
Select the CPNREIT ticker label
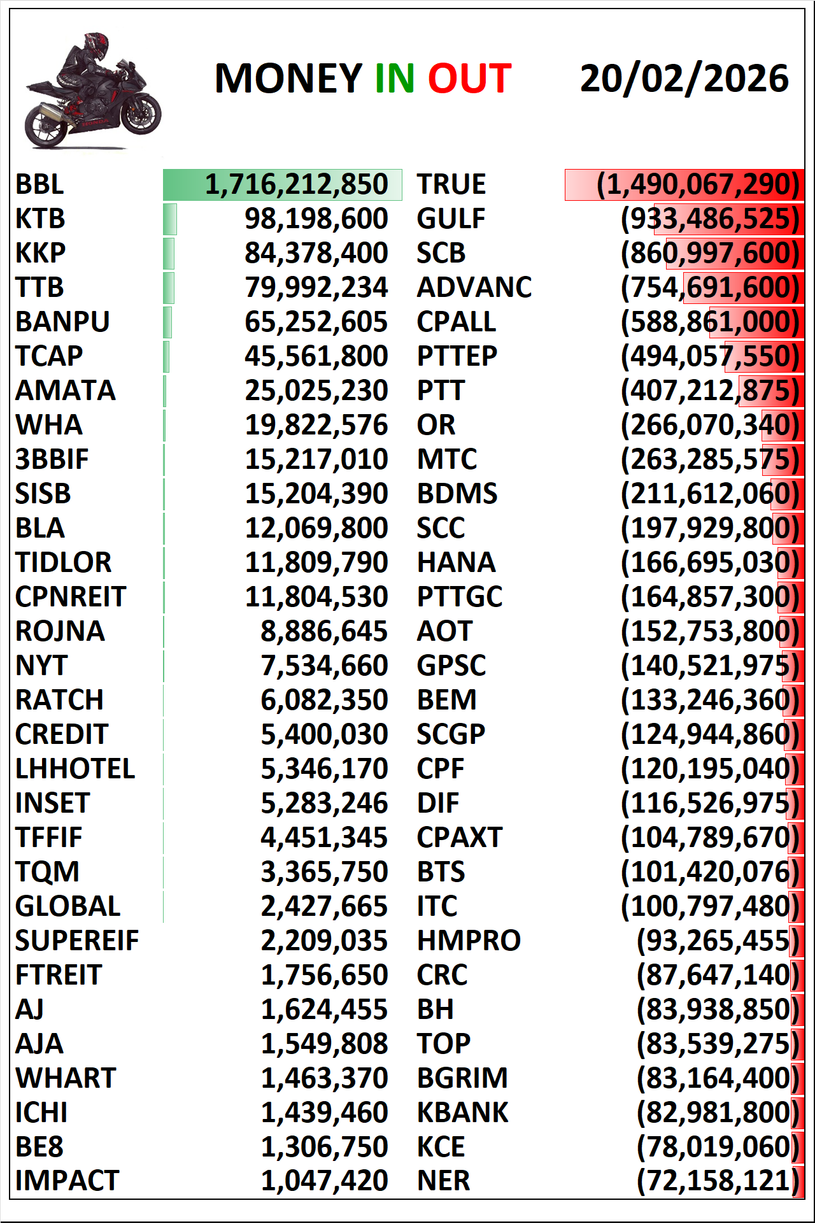tap(70, 597)
